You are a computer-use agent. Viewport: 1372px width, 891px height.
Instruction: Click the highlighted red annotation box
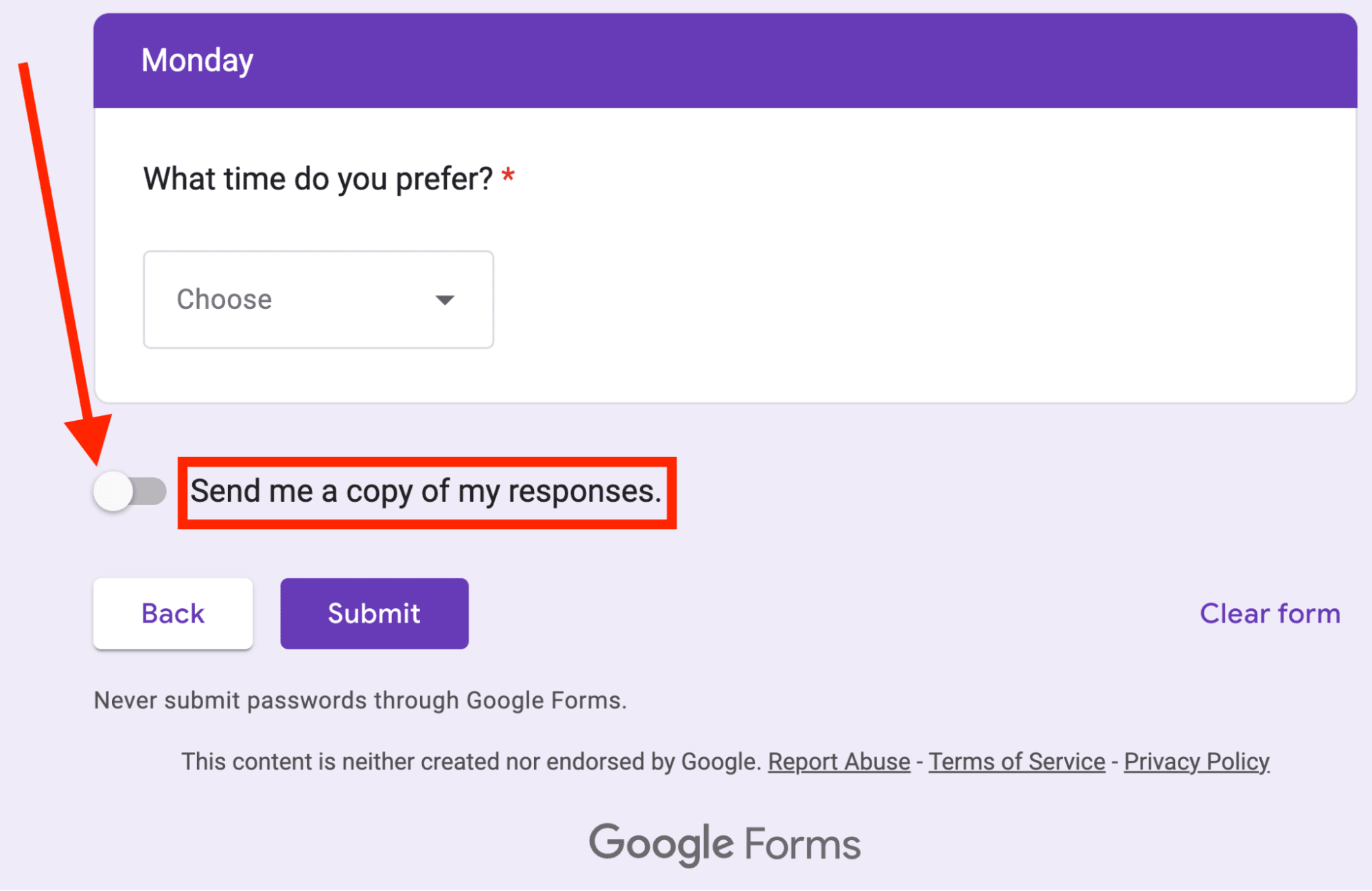click(427, 492)
